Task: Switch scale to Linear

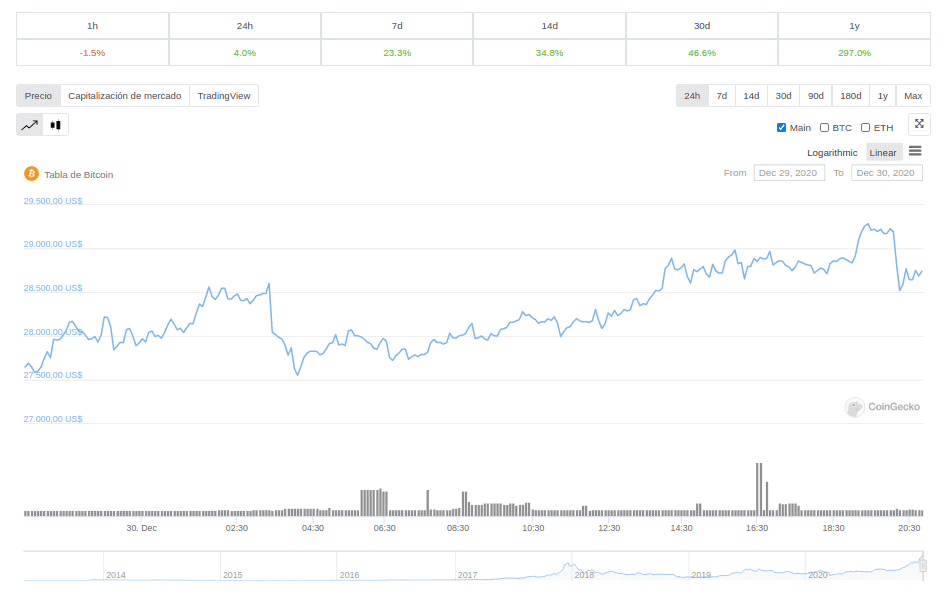Action: [x=883, y=152]
